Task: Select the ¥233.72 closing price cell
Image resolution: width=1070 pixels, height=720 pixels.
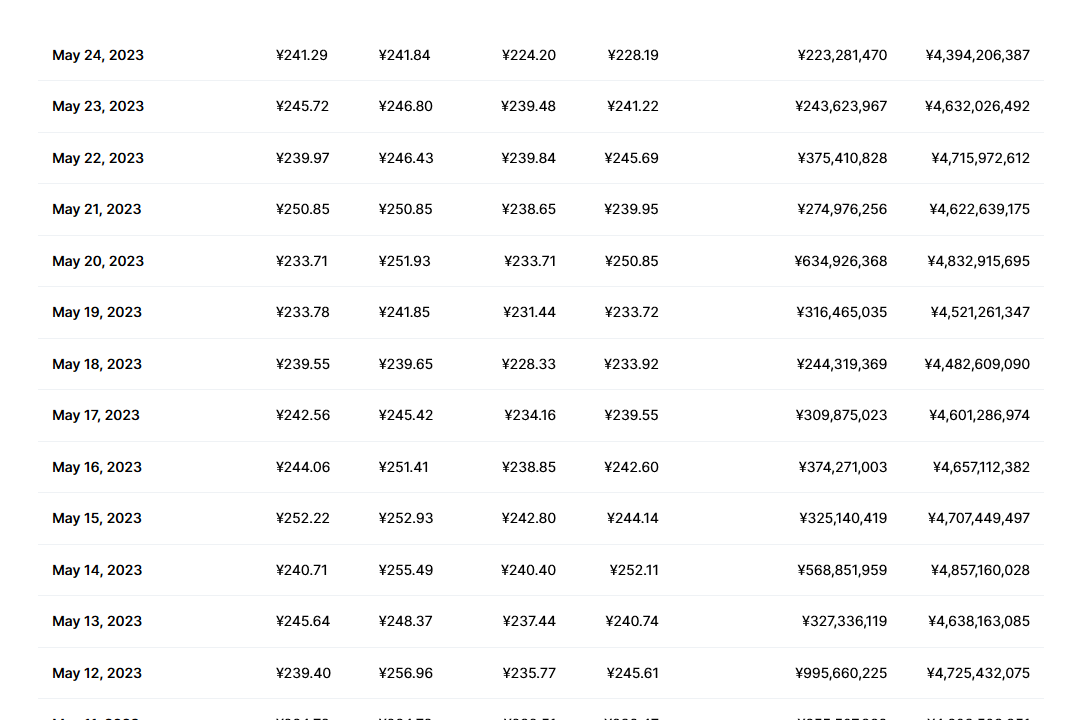Action: (x=631, y=312)
